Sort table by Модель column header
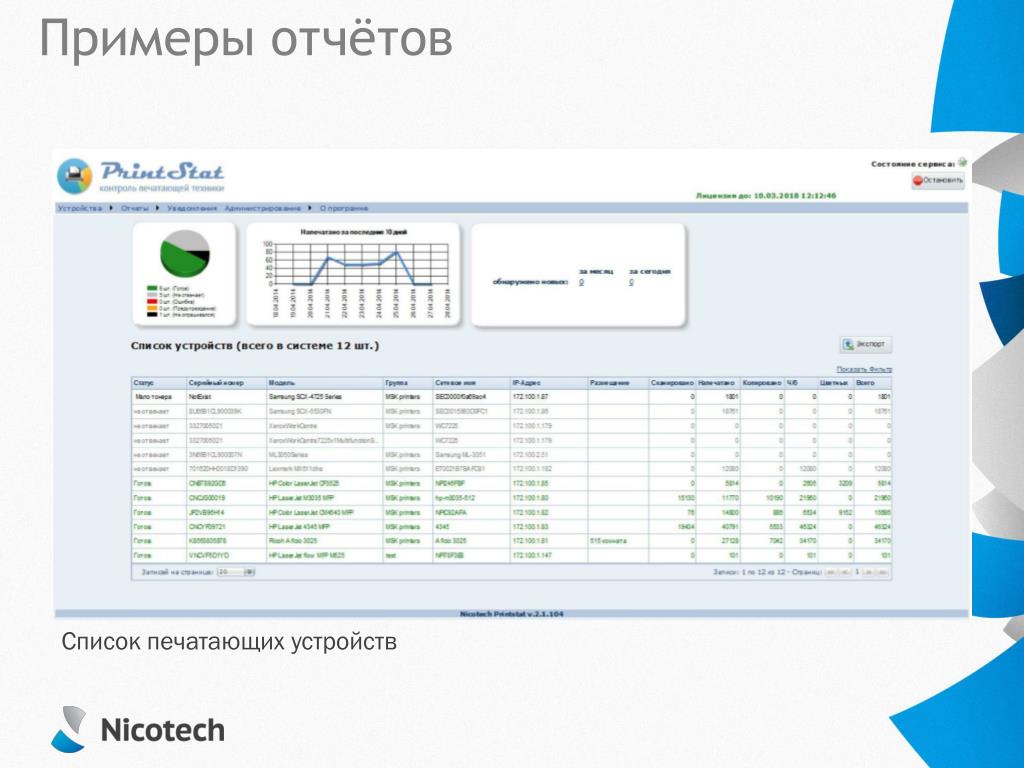The height and width of the screenshot is (768, 1024). point(325,383)
